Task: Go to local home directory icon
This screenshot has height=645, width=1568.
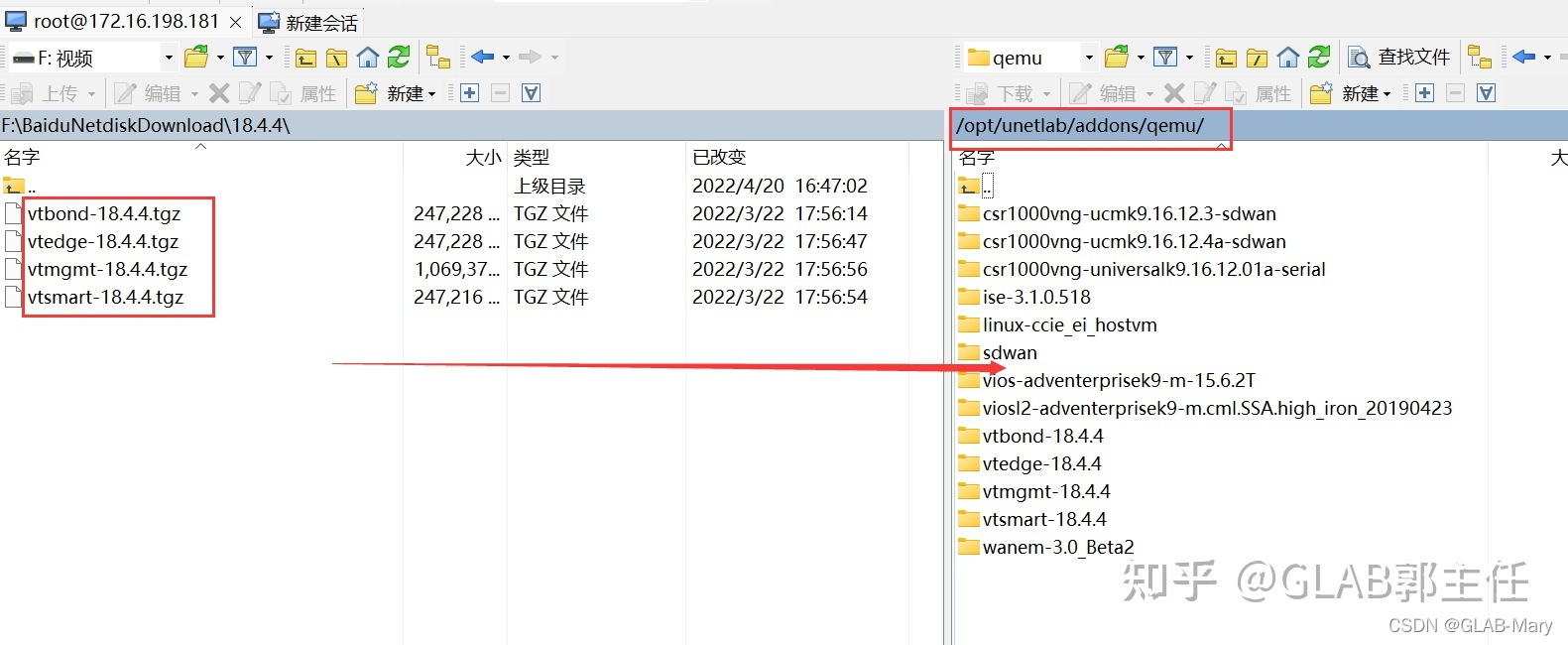Action: (368, 58)
